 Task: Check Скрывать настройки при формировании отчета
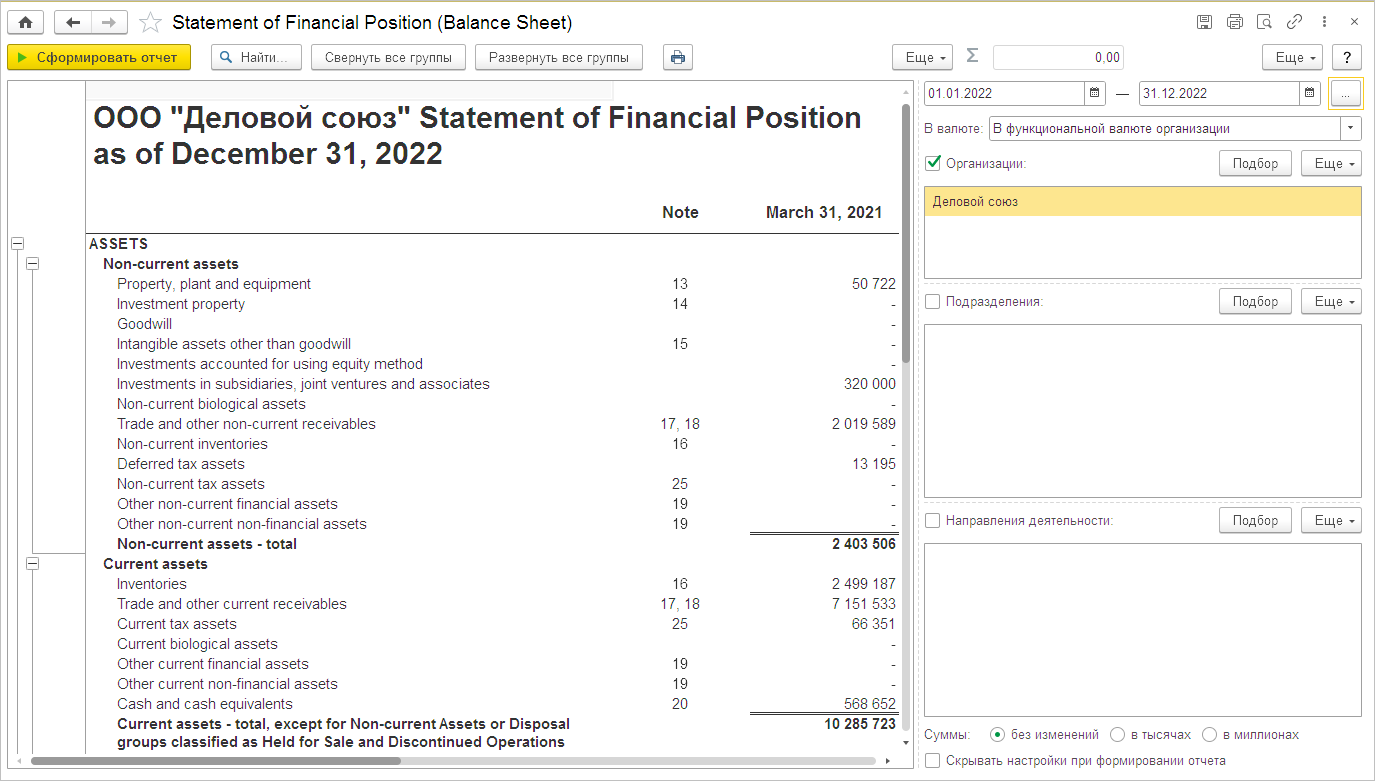pos(933,760)
